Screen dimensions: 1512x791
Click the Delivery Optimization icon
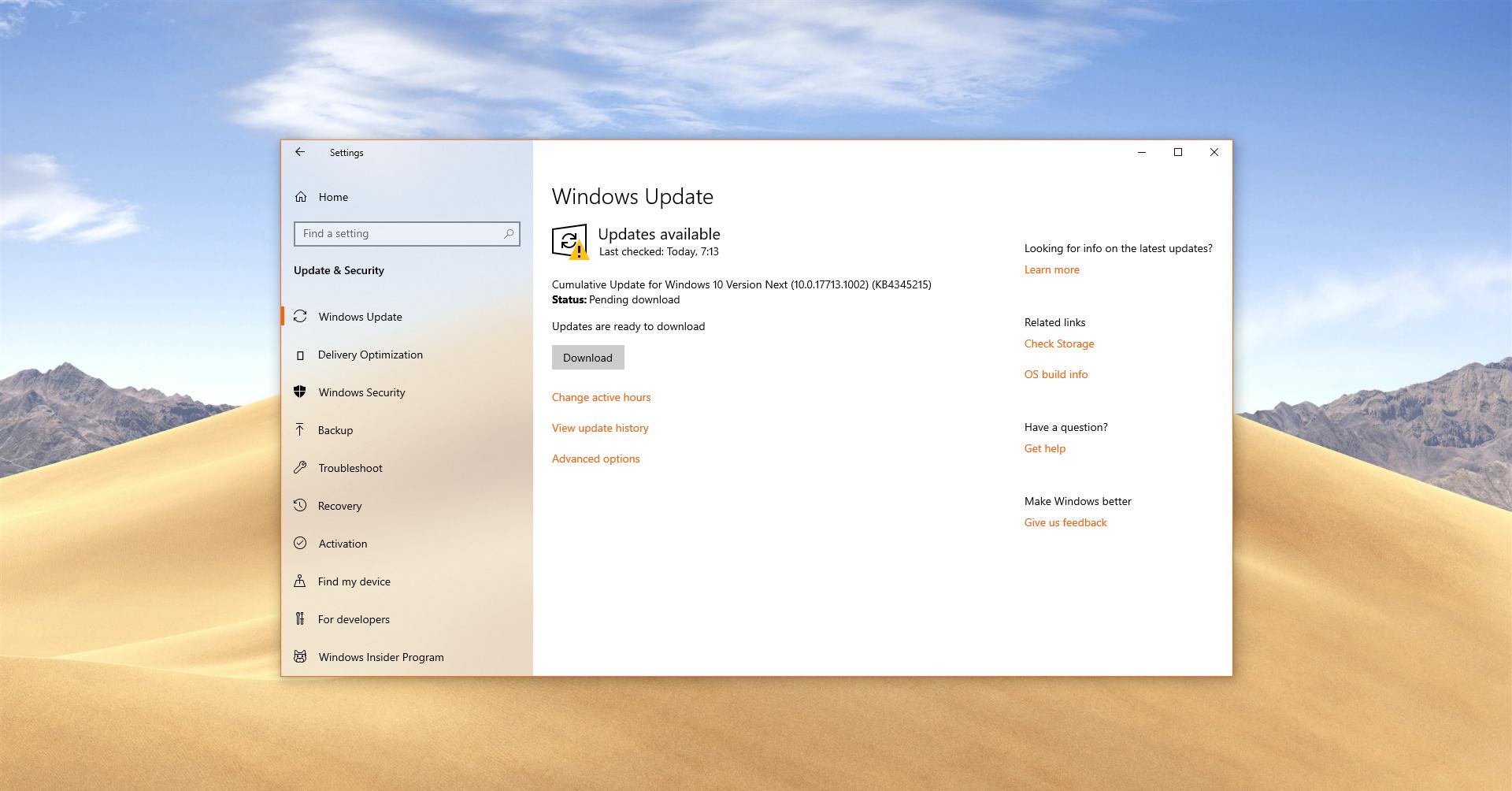(x=300, y=355)
